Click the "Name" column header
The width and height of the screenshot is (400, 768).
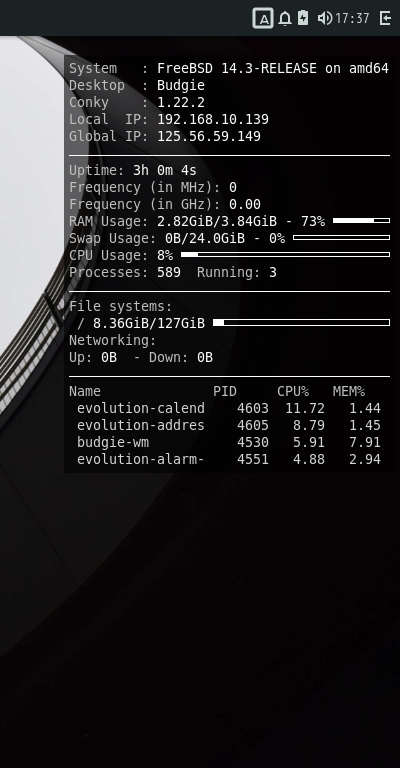[85, 391]
